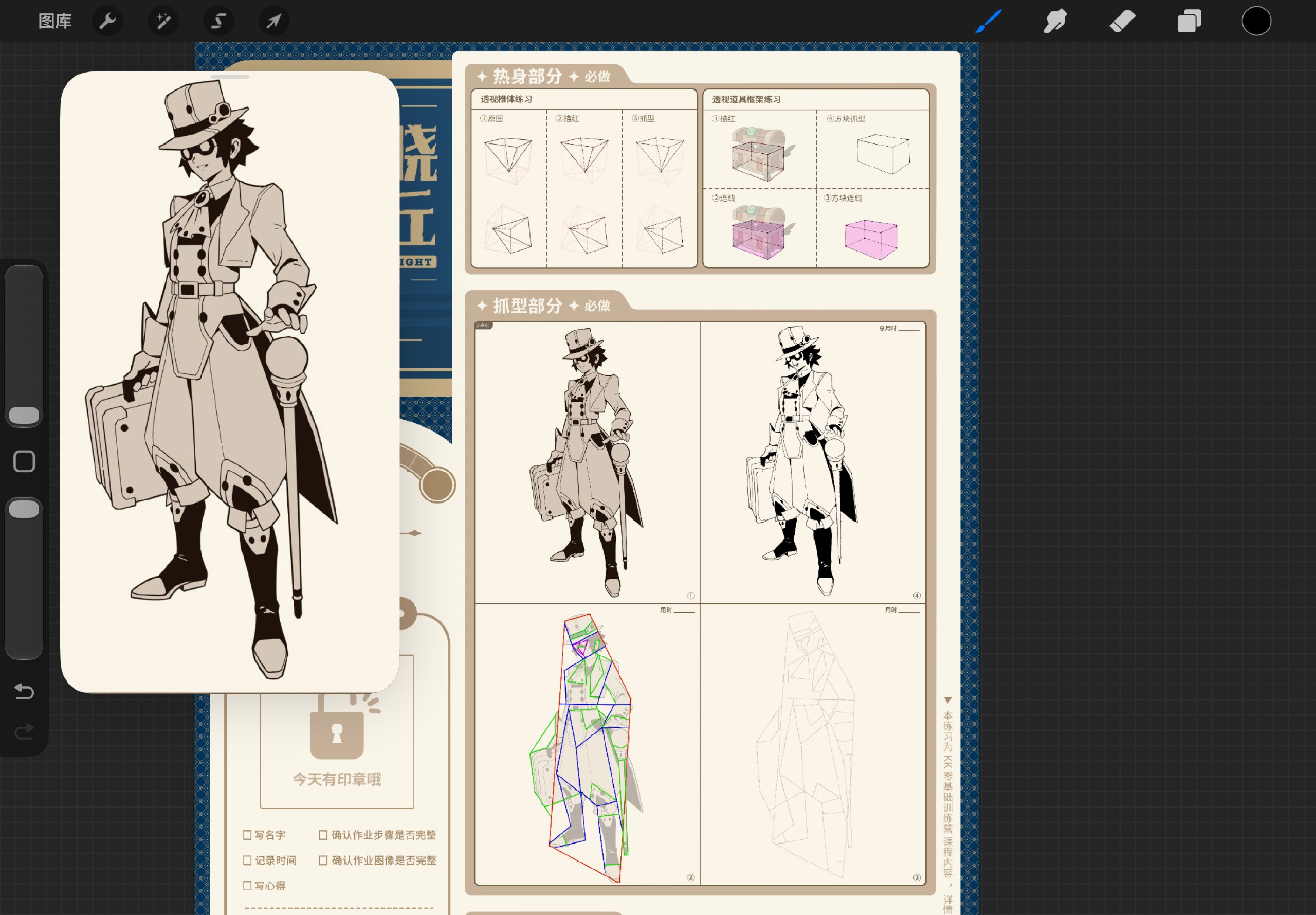Tap the 热身部分 section heading

coord(527,76)
